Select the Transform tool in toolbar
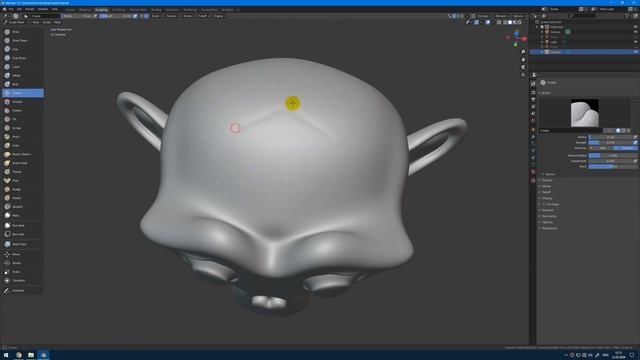The image size is (640, 360). 22,281
